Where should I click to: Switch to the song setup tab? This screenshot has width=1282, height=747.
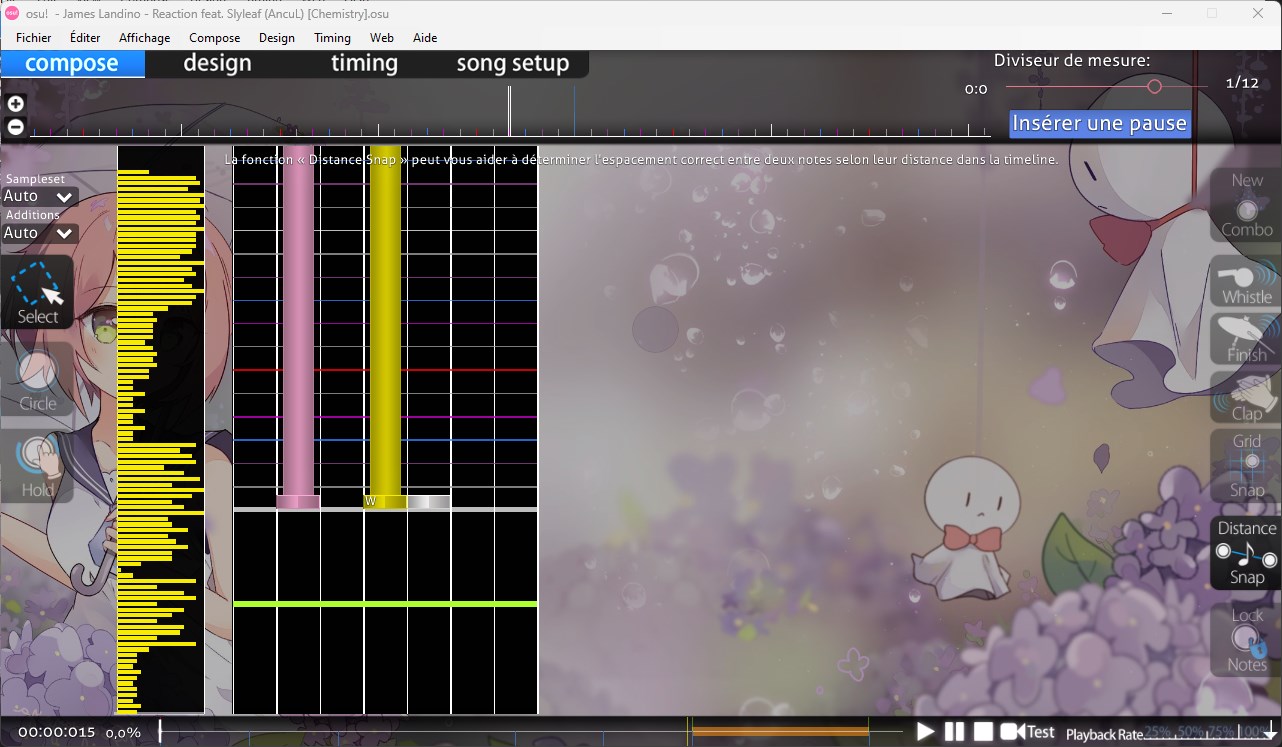pyautogui.click(x=513, y=64)
